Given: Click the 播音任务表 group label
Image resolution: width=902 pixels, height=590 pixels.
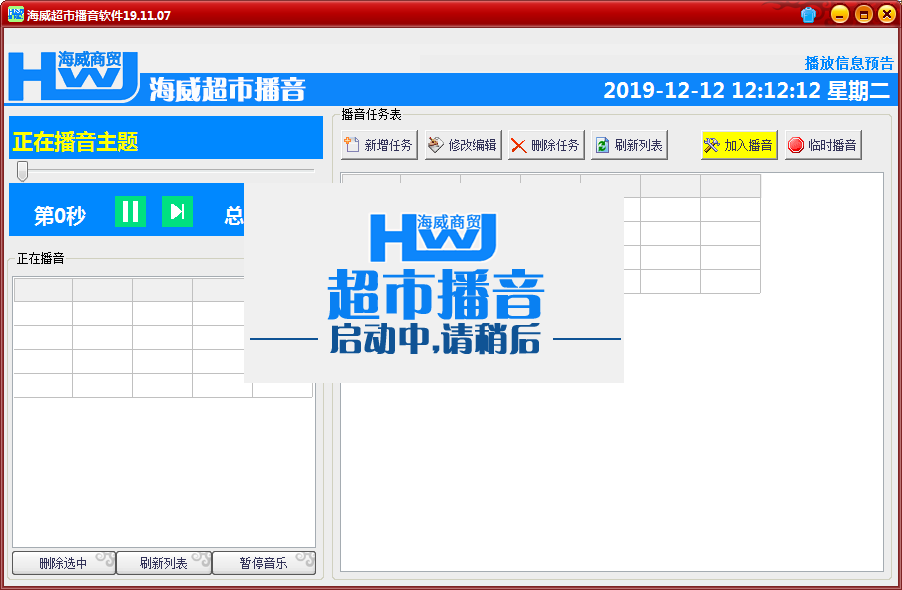Looking at the screenshot, I should click(x=371, y=114).
